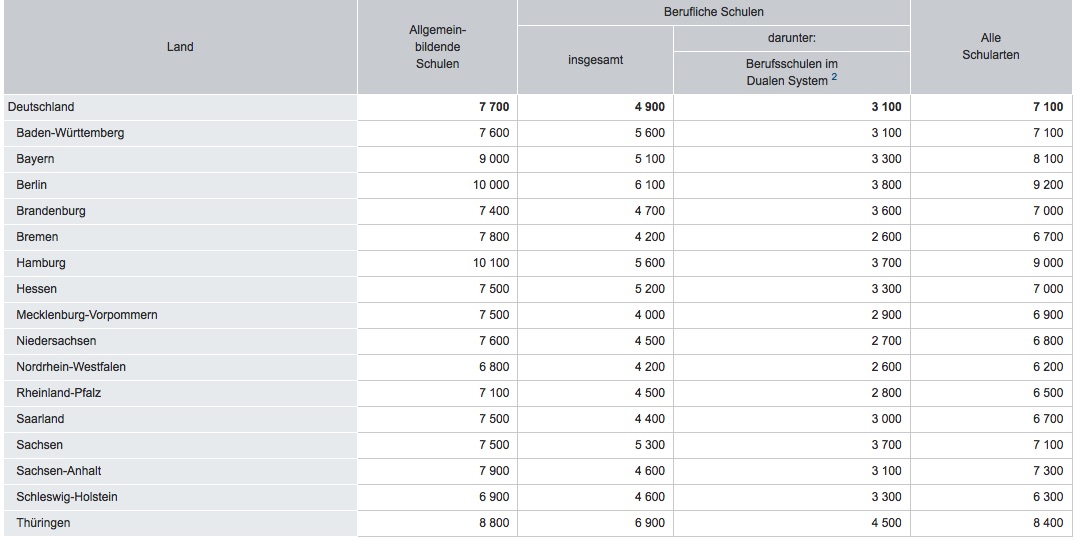The width and height of the screenshot is (1076, 540).
Task: Select the Mecklenburg-Vorpommern row label
Action: (87, 315)
